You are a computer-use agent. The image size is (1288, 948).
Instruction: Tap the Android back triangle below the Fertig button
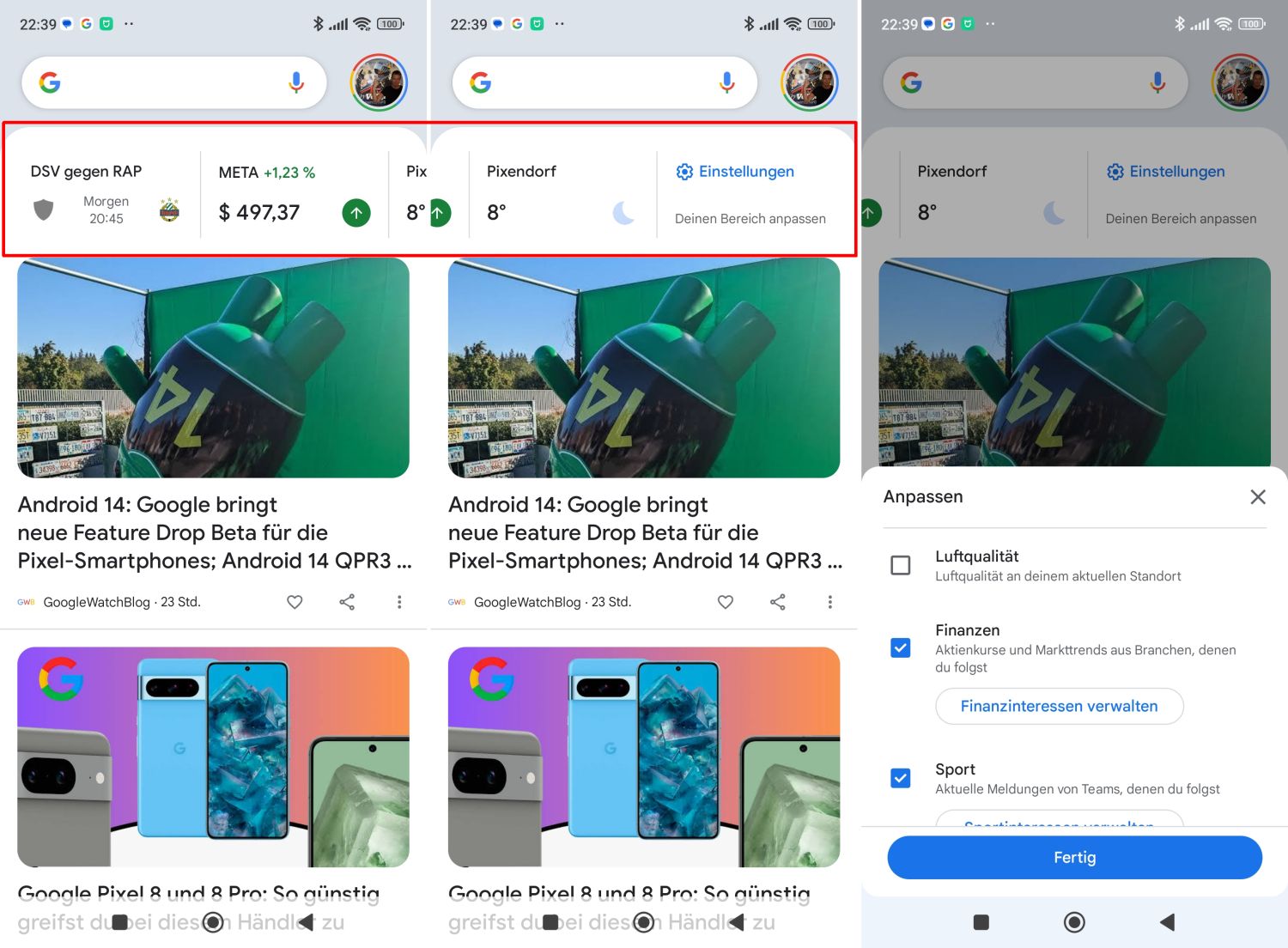point(1167,922)
